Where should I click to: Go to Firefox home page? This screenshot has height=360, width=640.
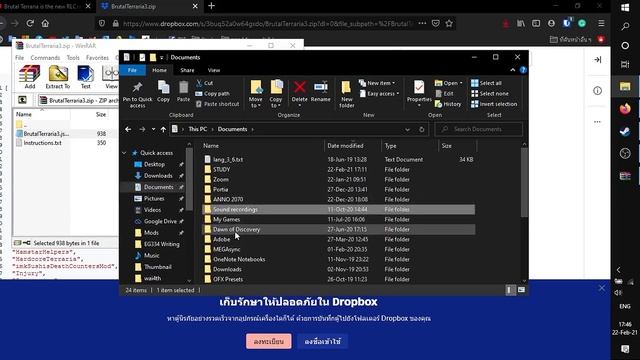coord(45,23)
